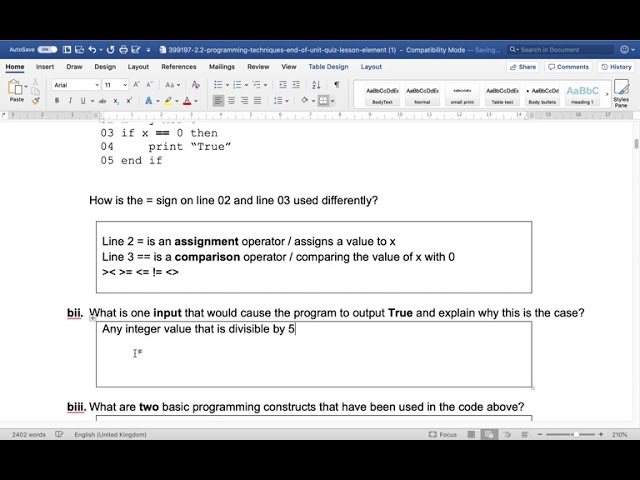Toggle Strikethrough formatting
The height and width of the screenshot is (480, 640).
point(102,101)
